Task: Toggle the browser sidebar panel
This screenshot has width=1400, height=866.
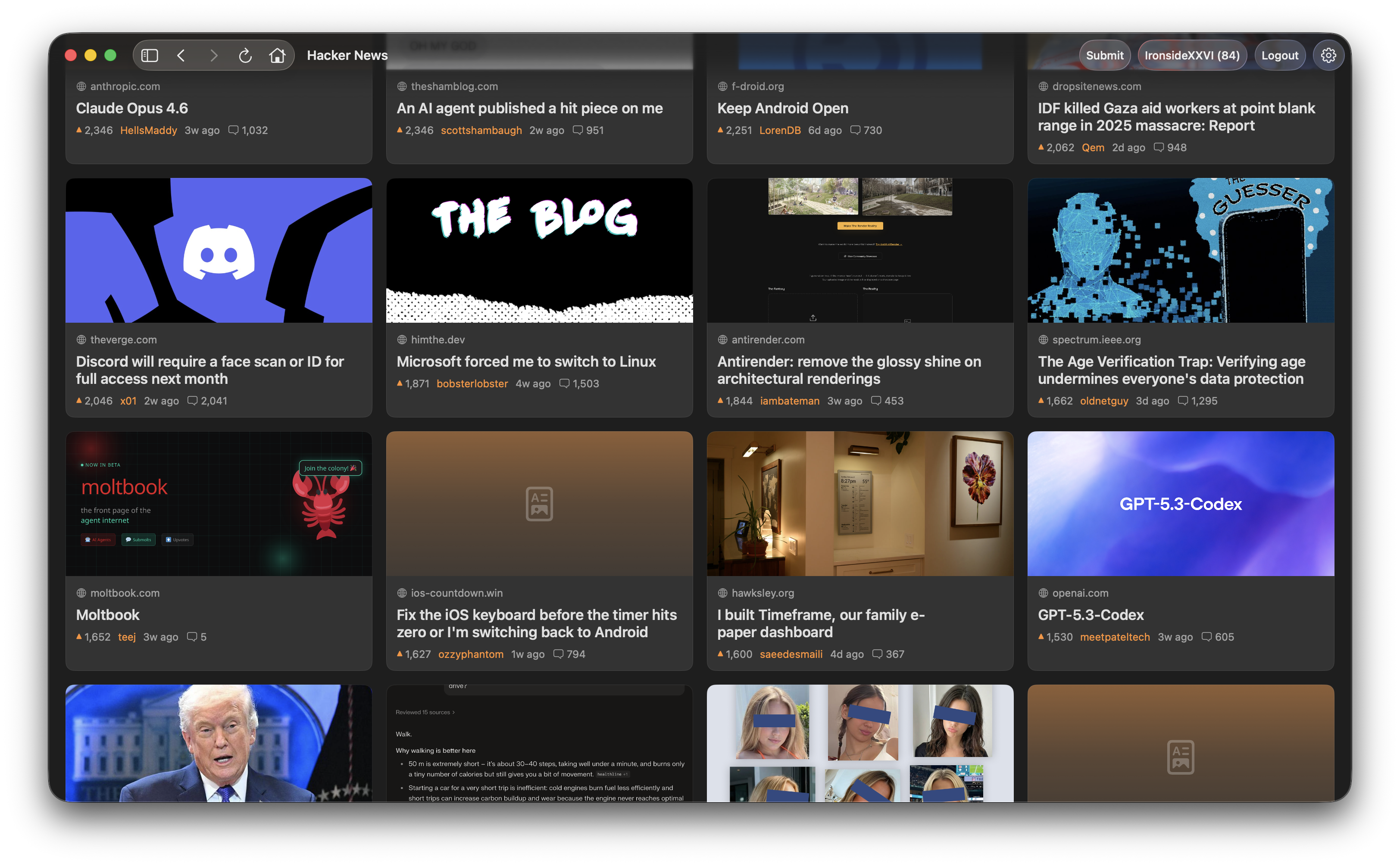Action: [150, 55]
